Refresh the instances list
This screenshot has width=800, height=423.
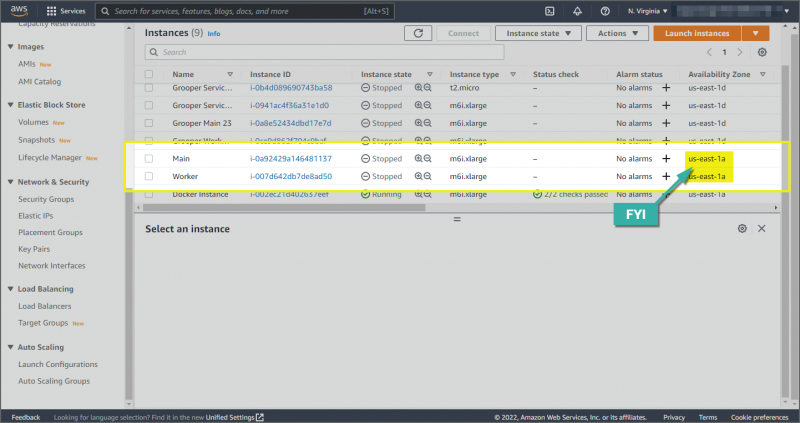[x=418, y=33]
